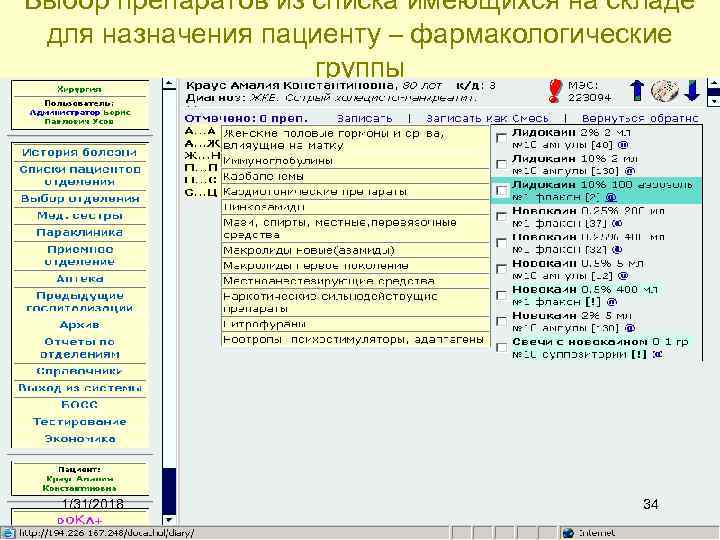Open Предыдущие госпитализации

tap(79, 302)
